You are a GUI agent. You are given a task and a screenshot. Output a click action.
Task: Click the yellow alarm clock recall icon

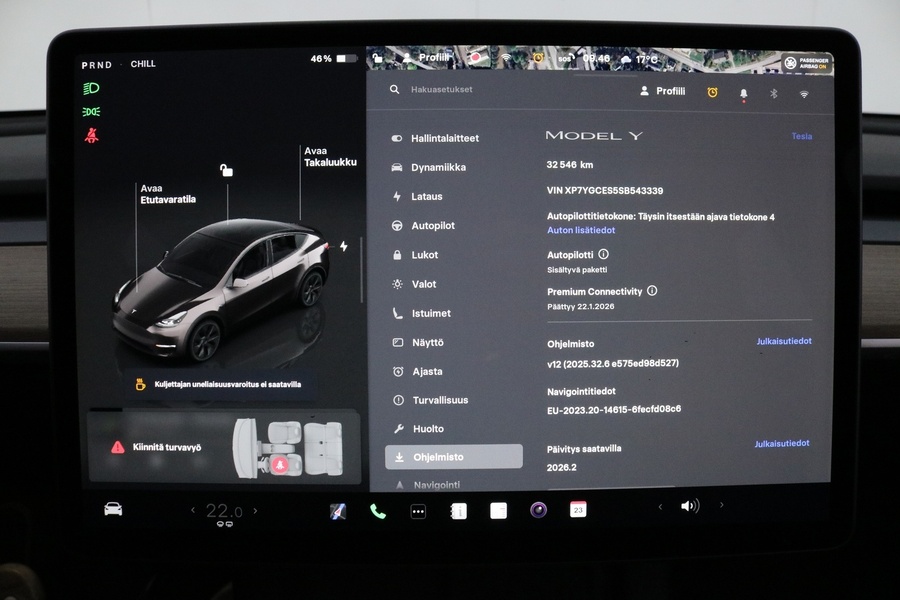pyautogui.click(x=711, y=92)
